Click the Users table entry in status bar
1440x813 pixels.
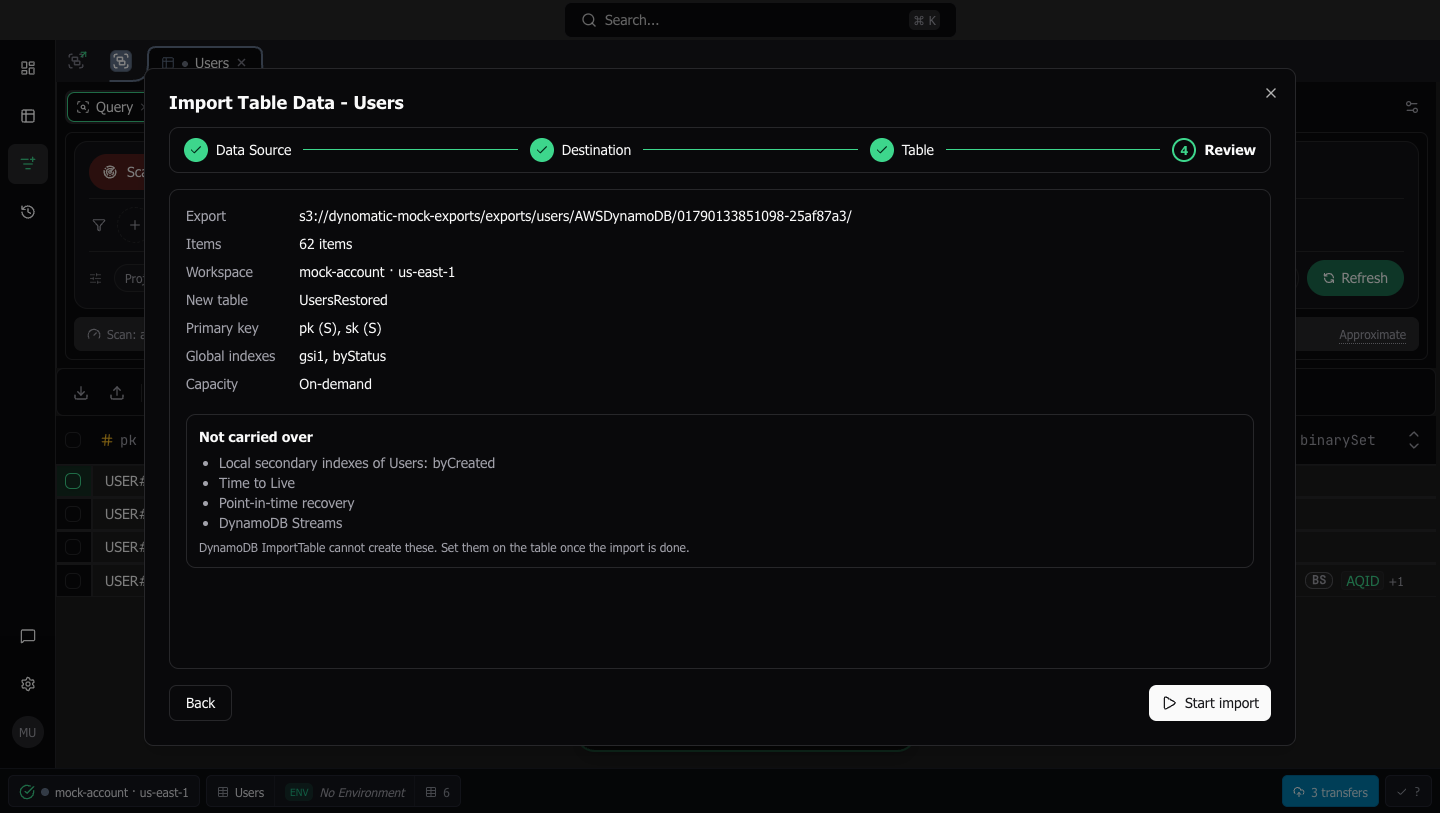pos(240,792)
